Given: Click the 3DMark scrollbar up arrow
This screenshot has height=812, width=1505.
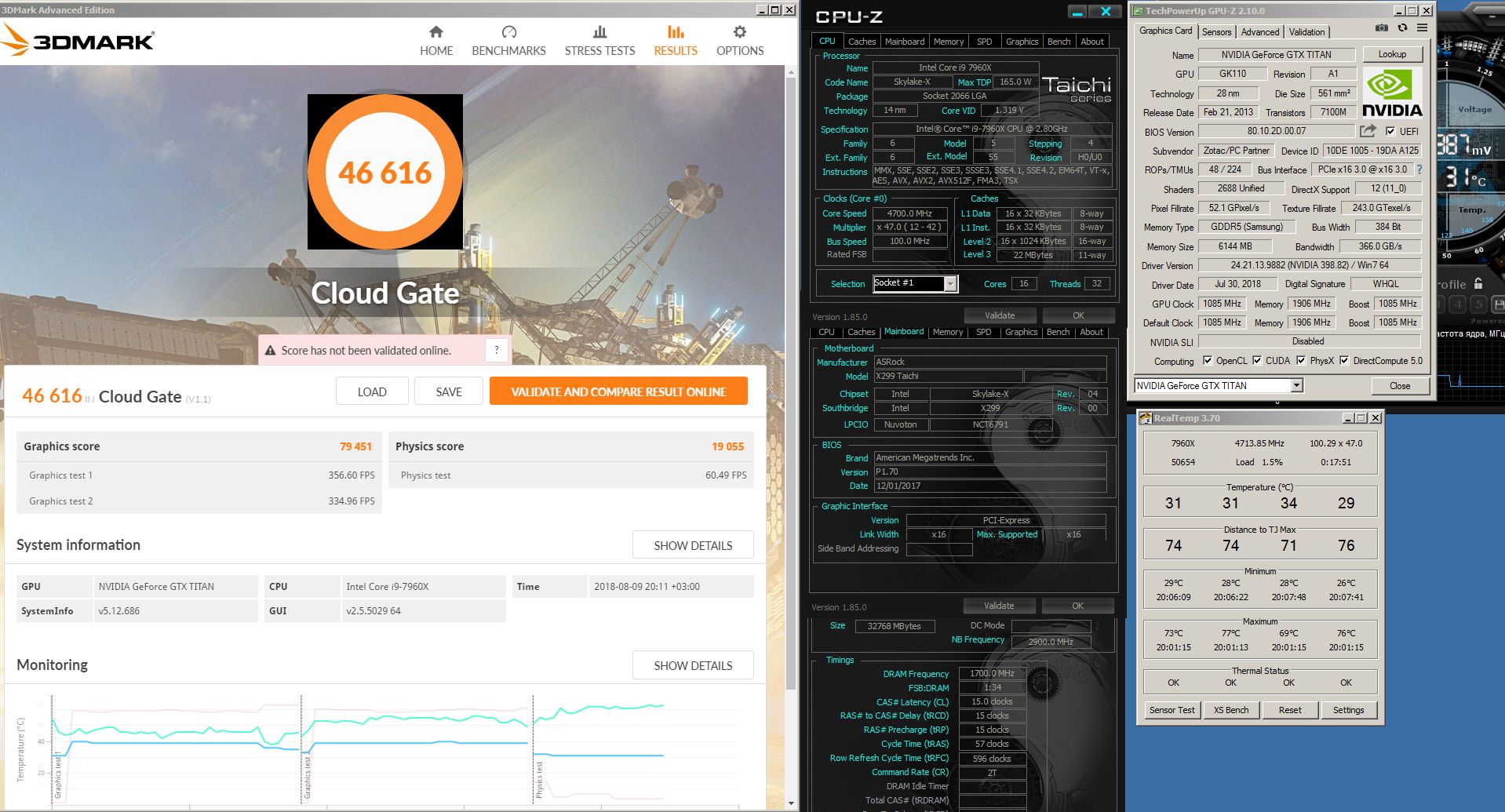Looking at the screenshot, I should click(790, 71).
